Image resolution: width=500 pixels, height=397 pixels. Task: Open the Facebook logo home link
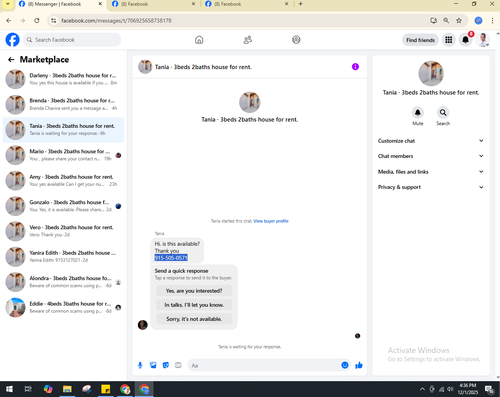12,40
